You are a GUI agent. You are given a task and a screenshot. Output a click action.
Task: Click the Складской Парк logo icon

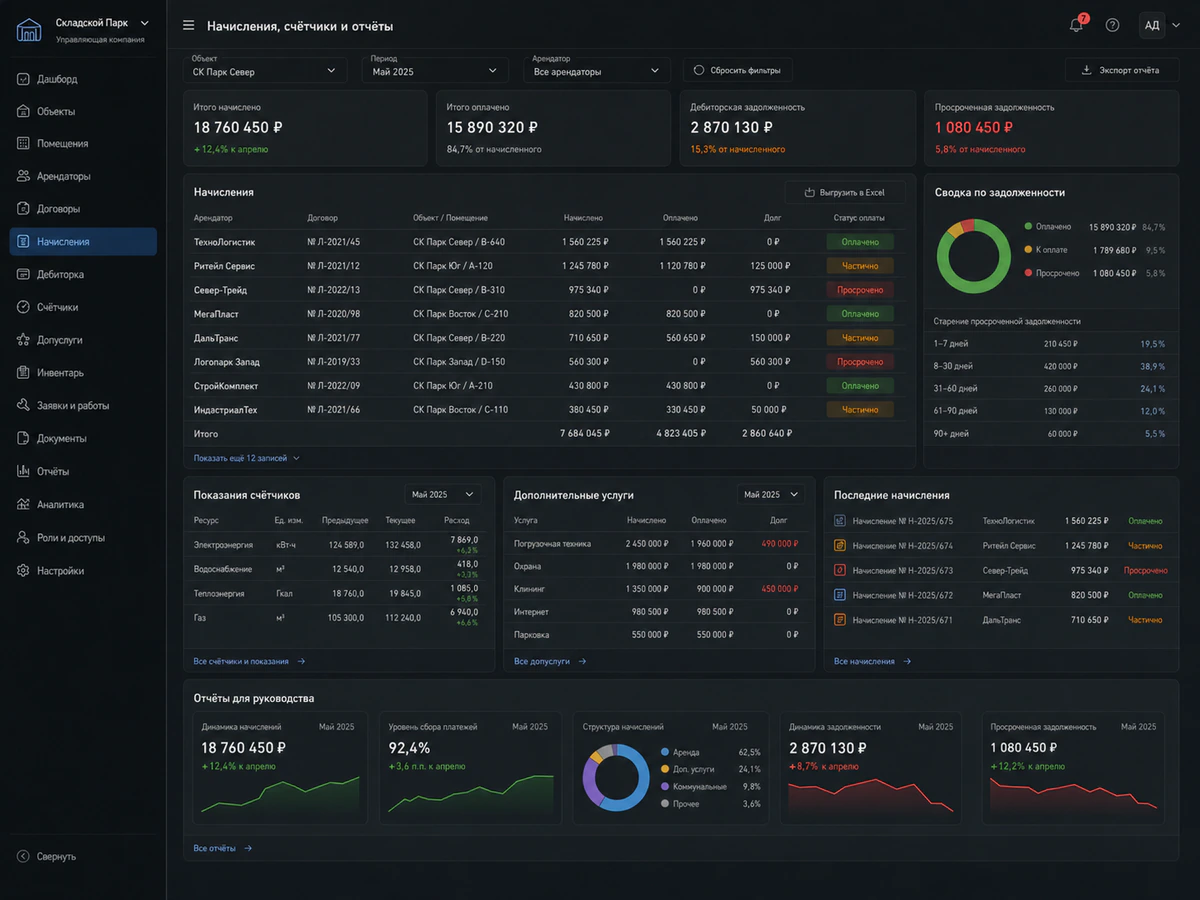pyautogui.click(x=29, y=30)
